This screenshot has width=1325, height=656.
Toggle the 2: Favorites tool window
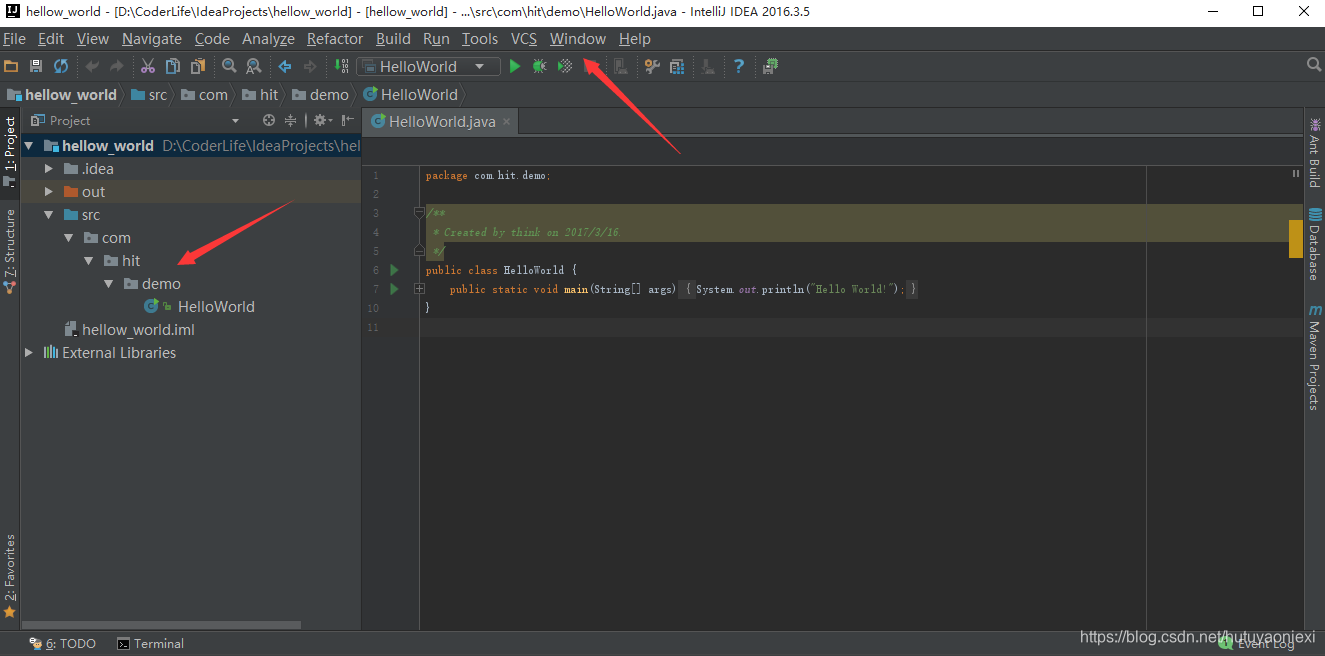10,575
